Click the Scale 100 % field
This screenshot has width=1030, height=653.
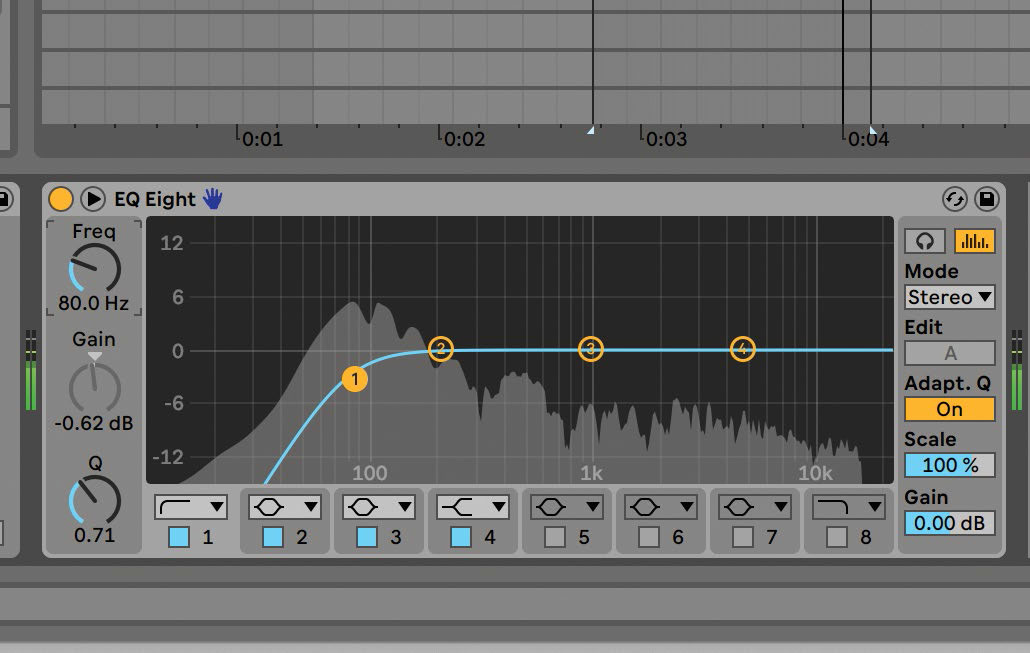tap(949, 465)
